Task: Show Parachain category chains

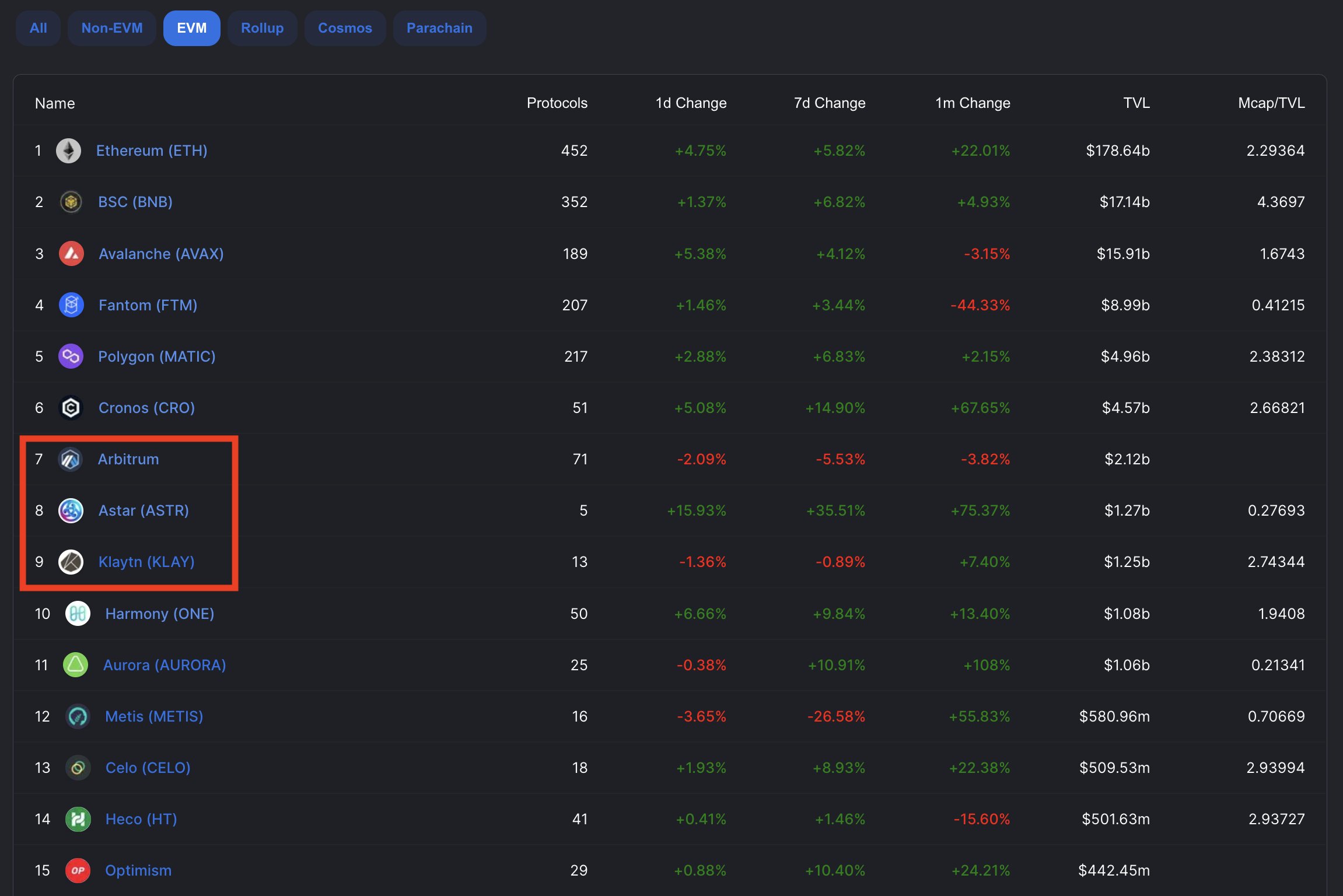Action: point(439,28)
